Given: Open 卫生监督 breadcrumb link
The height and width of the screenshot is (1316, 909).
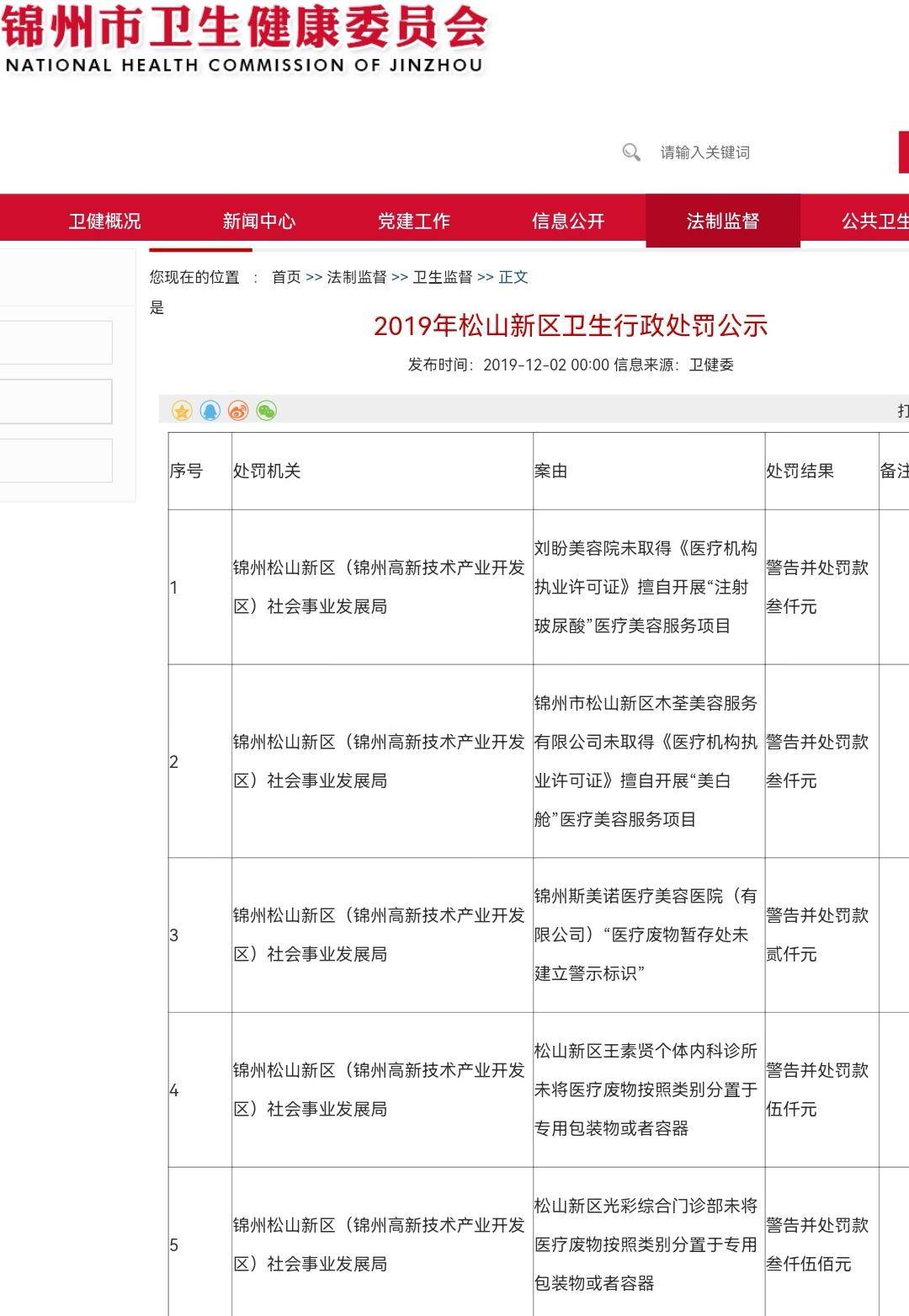Looking at the screenshot, I should pyautogui.click(x=443, y=277).
